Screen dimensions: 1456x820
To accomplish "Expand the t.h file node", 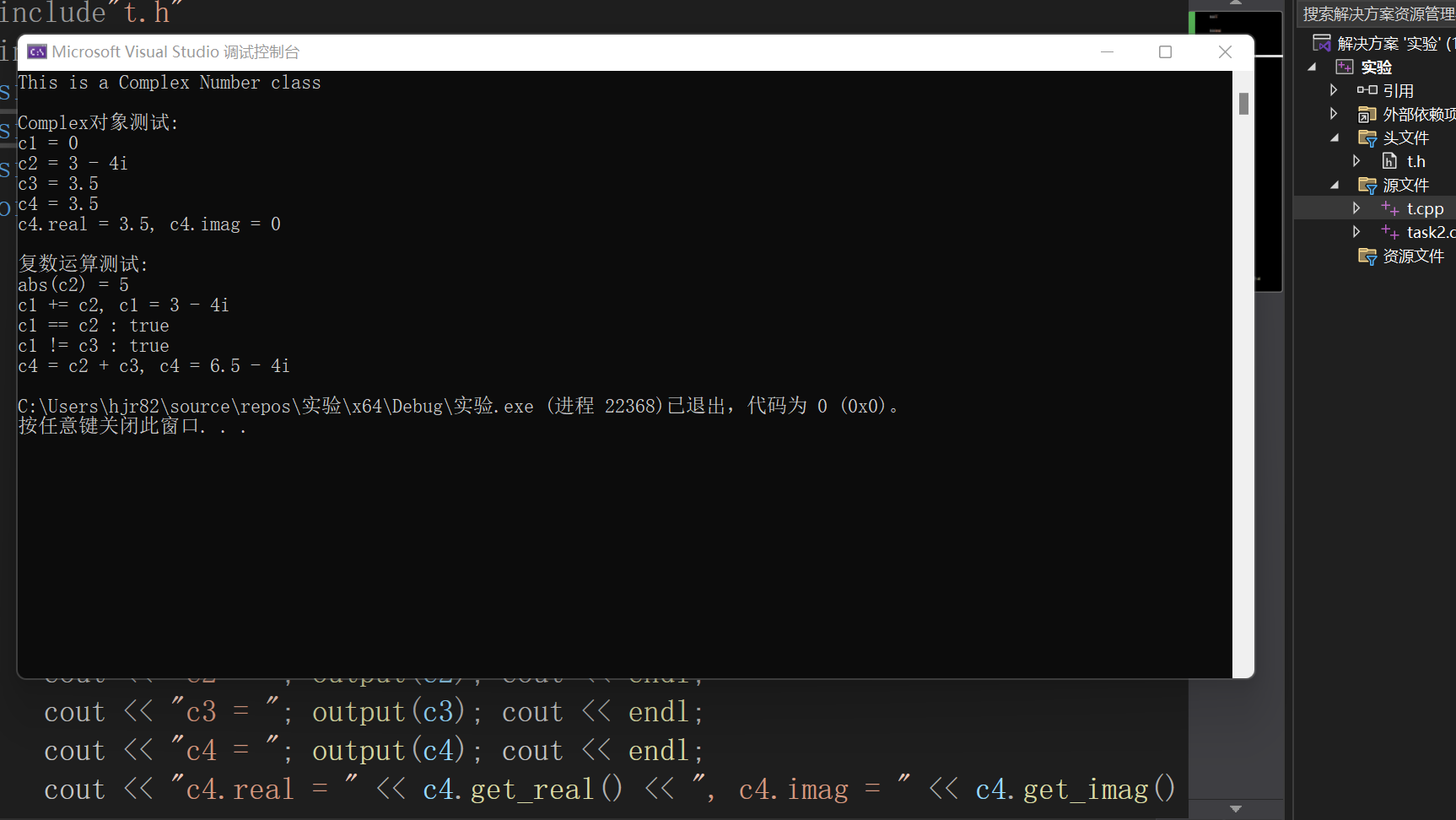I will pos(1356,160).
